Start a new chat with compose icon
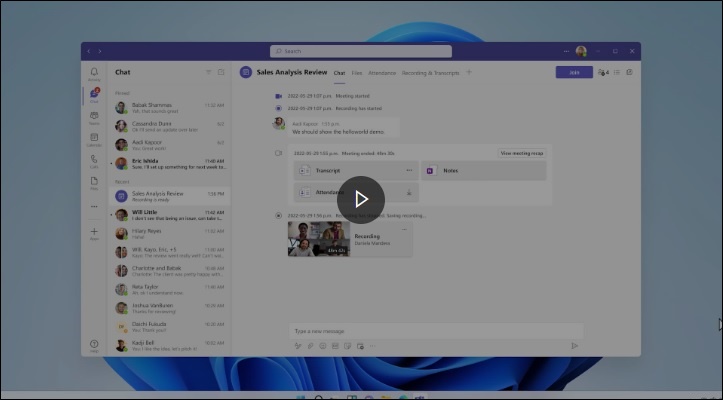Image resolution: width=723 pixels, height=400 pixels. 221,72
